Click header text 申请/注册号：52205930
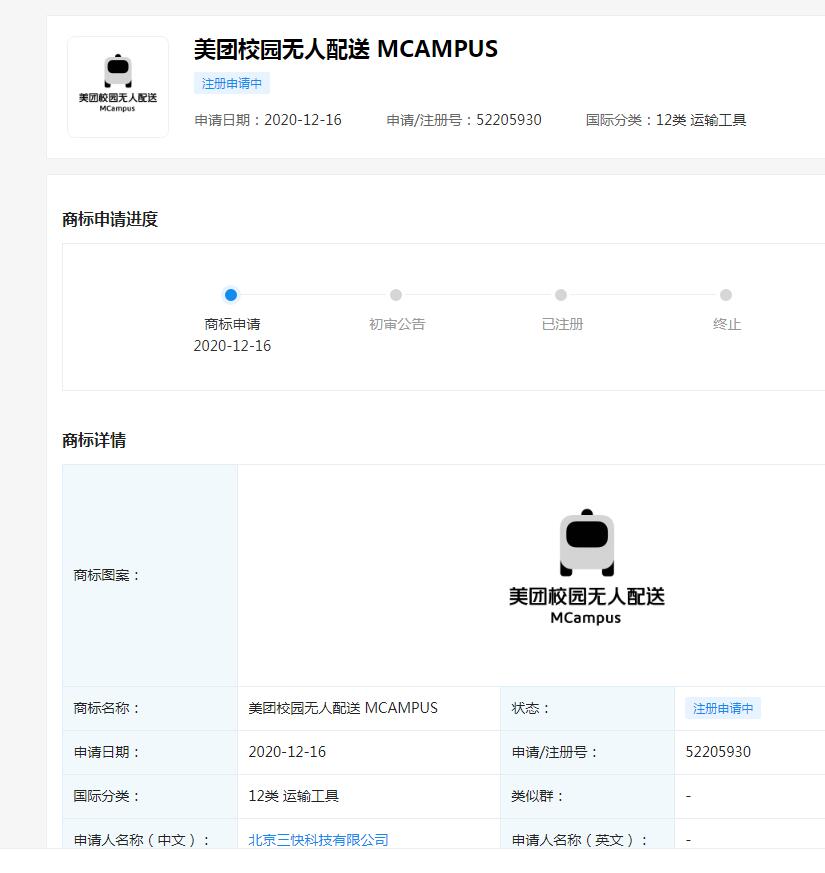This screenshot has width=825, height=873. pyautogui.click(x=464, y=120)
